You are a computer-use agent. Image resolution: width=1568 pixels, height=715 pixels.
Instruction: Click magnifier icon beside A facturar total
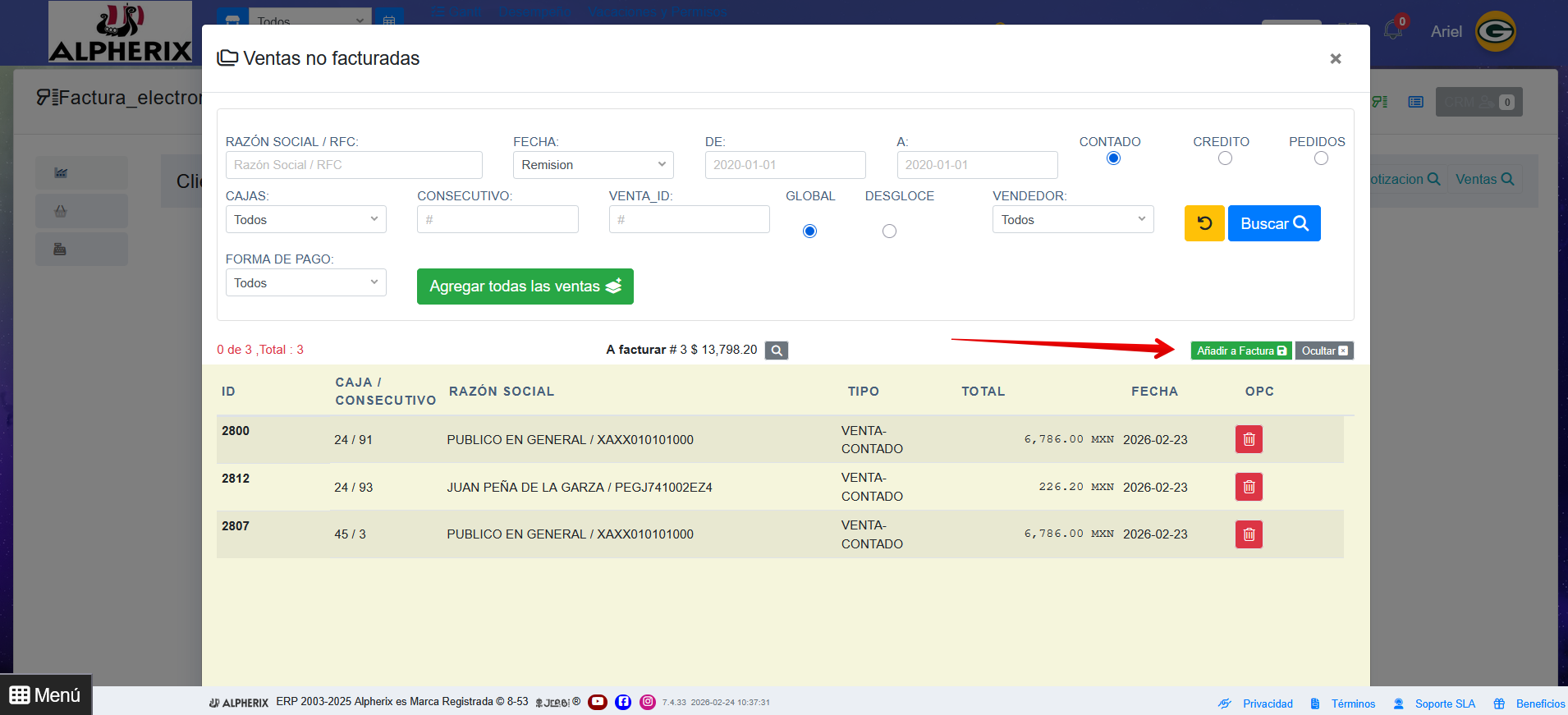[x=776, y=351]
